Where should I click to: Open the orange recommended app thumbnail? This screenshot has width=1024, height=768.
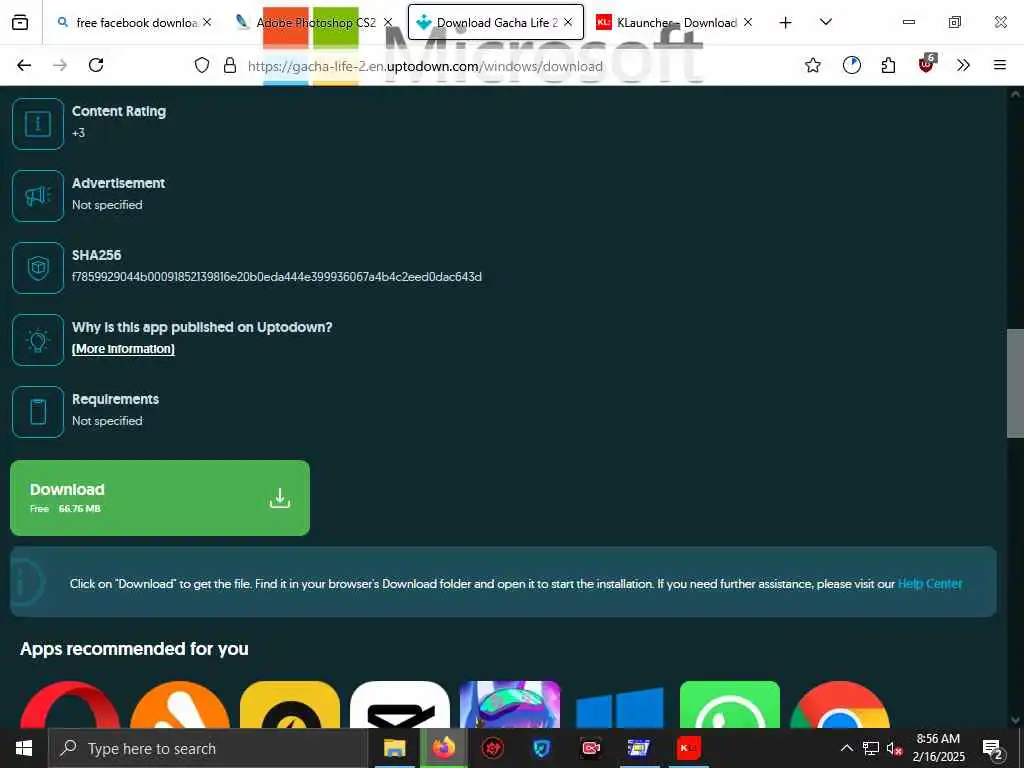pyautogui.click(x=180, y=705)
